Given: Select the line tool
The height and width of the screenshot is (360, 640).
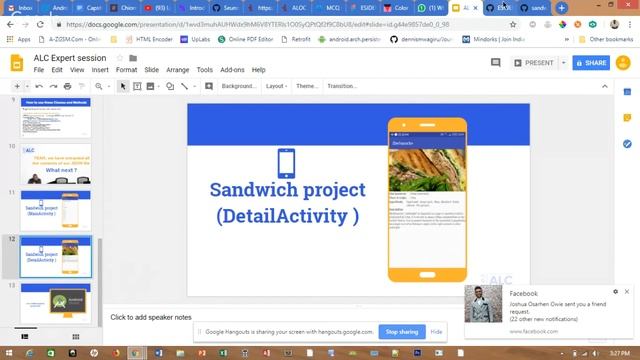Looking at the screenshot, I should [184, 86].
